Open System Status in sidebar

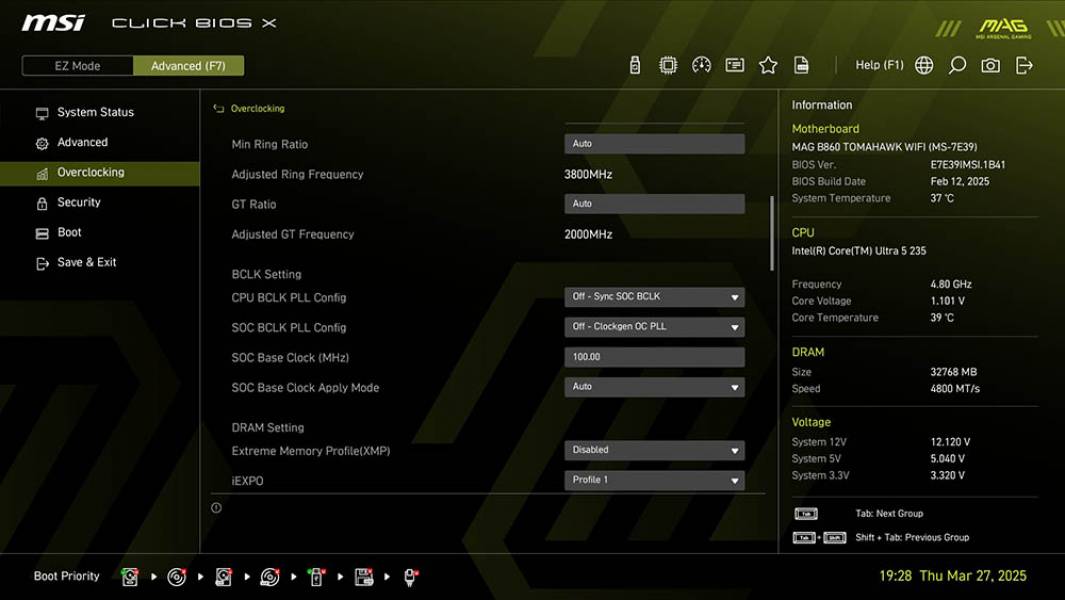coord(100,112)
